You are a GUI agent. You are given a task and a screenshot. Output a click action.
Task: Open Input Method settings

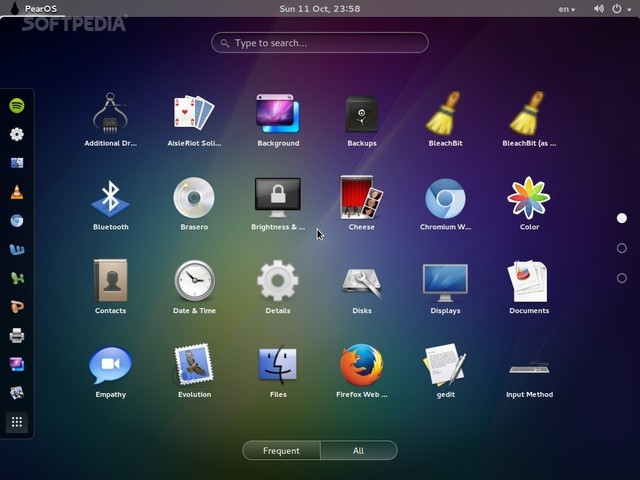[x=529, y=379]
